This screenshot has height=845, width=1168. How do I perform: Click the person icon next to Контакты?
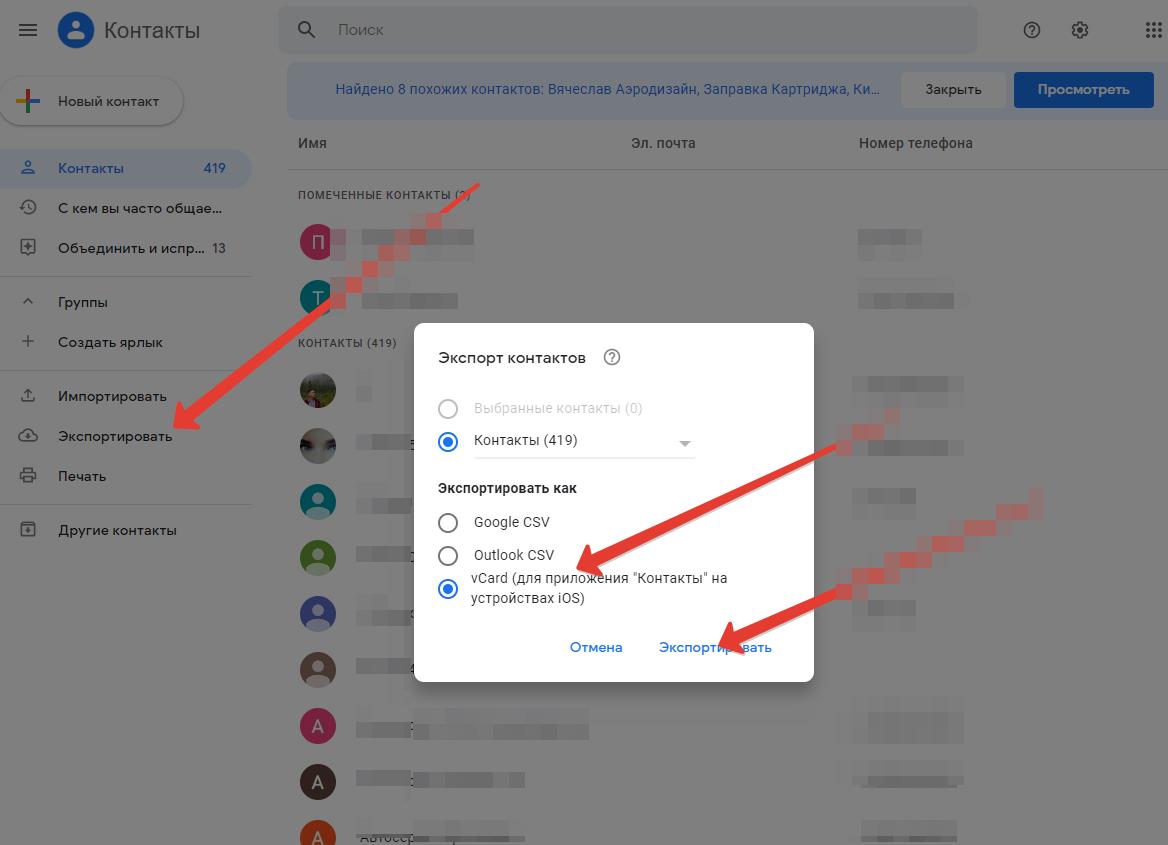point(28,168)
